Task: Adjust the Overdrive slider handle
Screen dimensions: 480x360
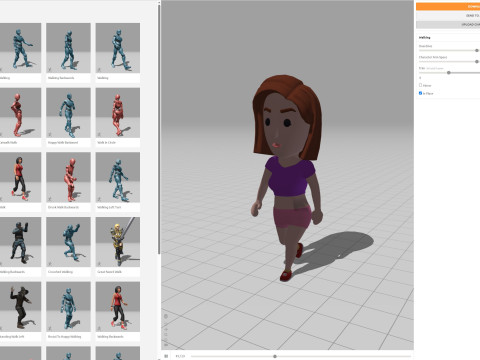Action: [x=477, y=50]
